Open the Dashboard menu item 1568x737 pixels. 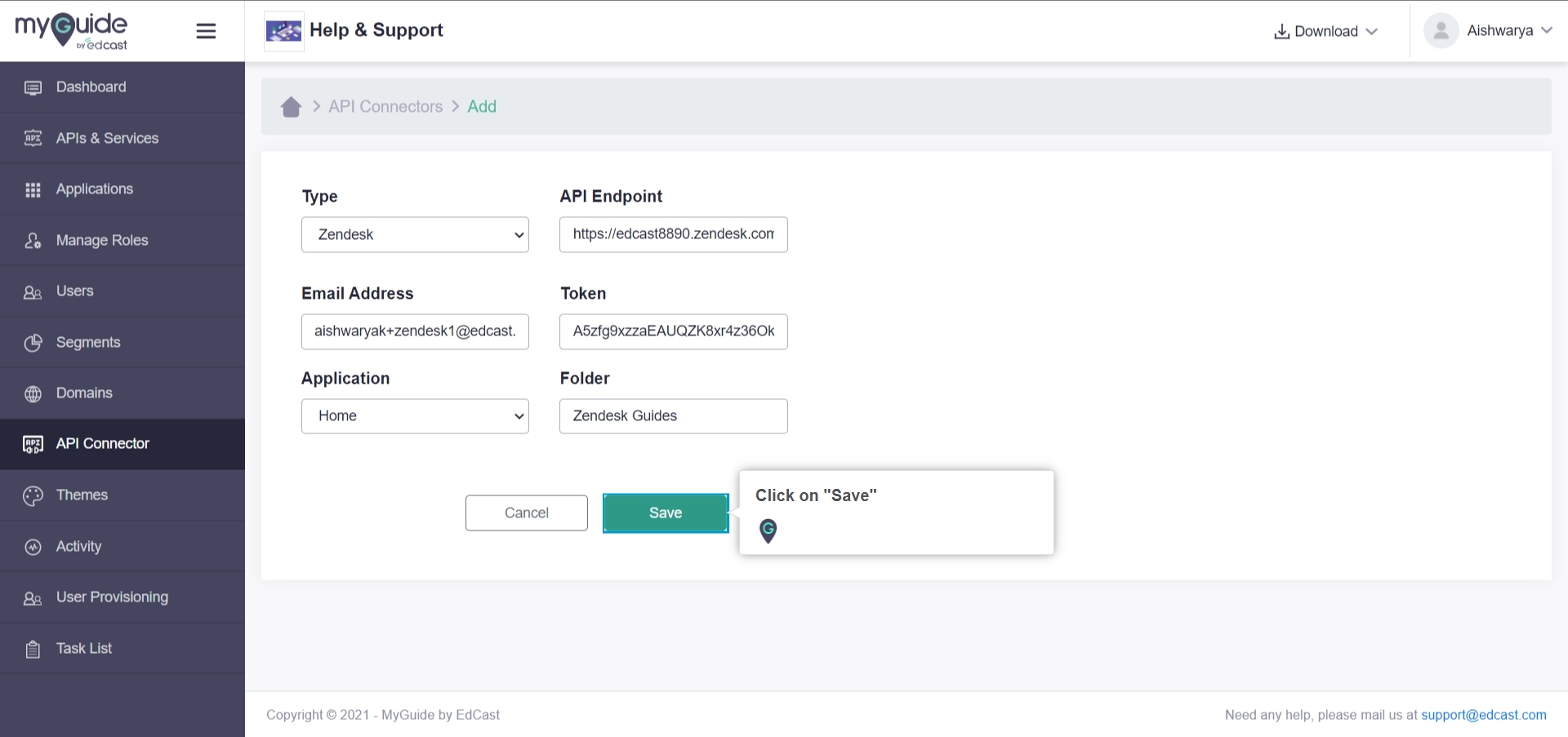(x=122, y=87)
